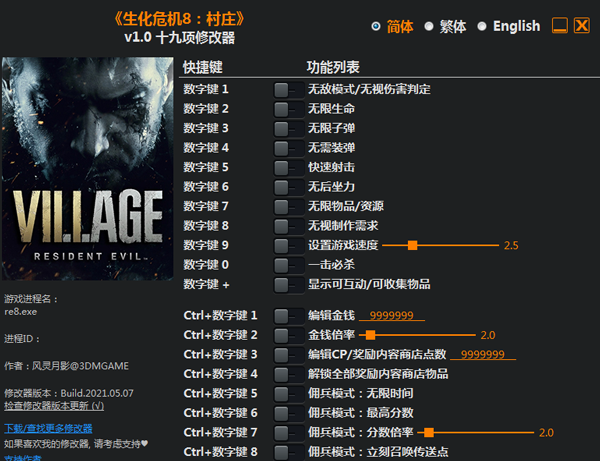
Task: Choose English language radio option
Action: [481, 26]
